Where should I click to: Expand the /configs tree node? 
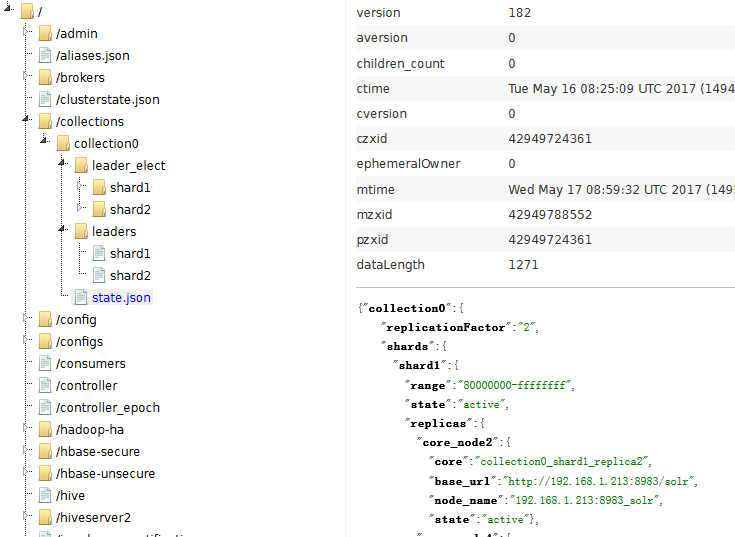tap(26, 340)
